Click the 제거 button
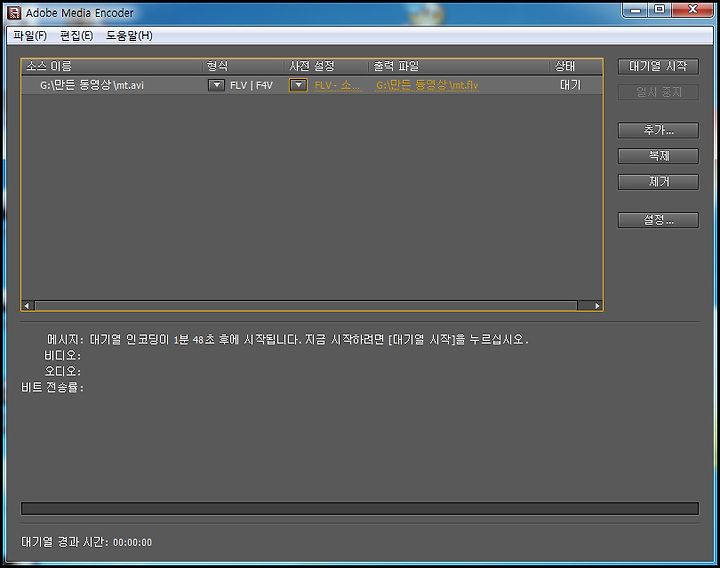Viewport: 720px width, 568px height. 658,182
